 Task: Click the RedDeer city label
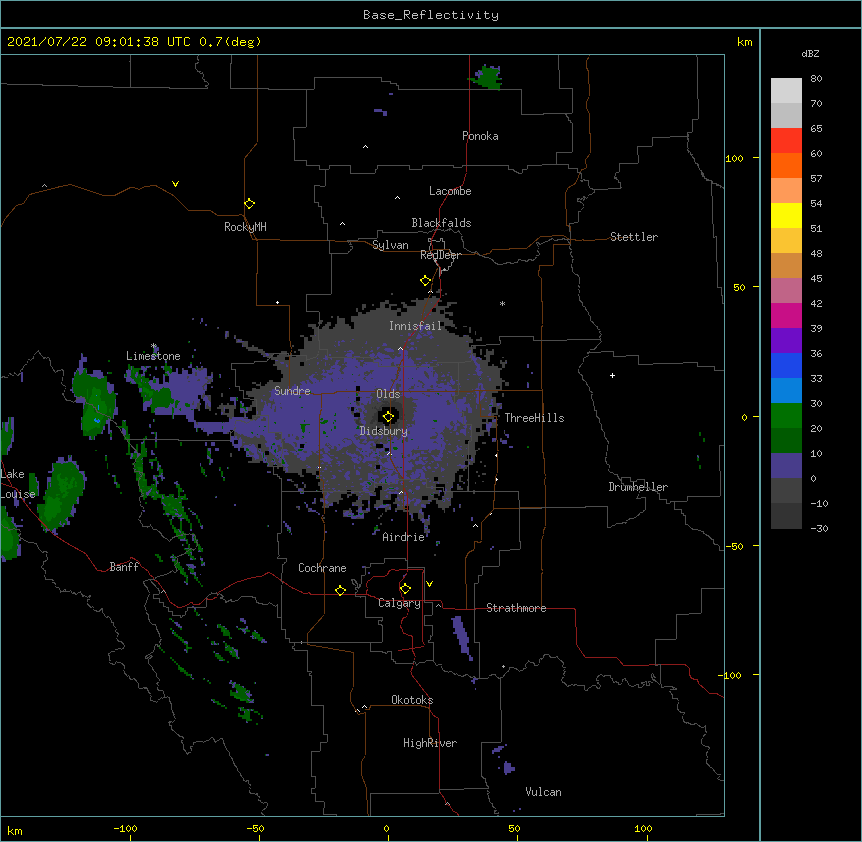[x=440, y=255]
